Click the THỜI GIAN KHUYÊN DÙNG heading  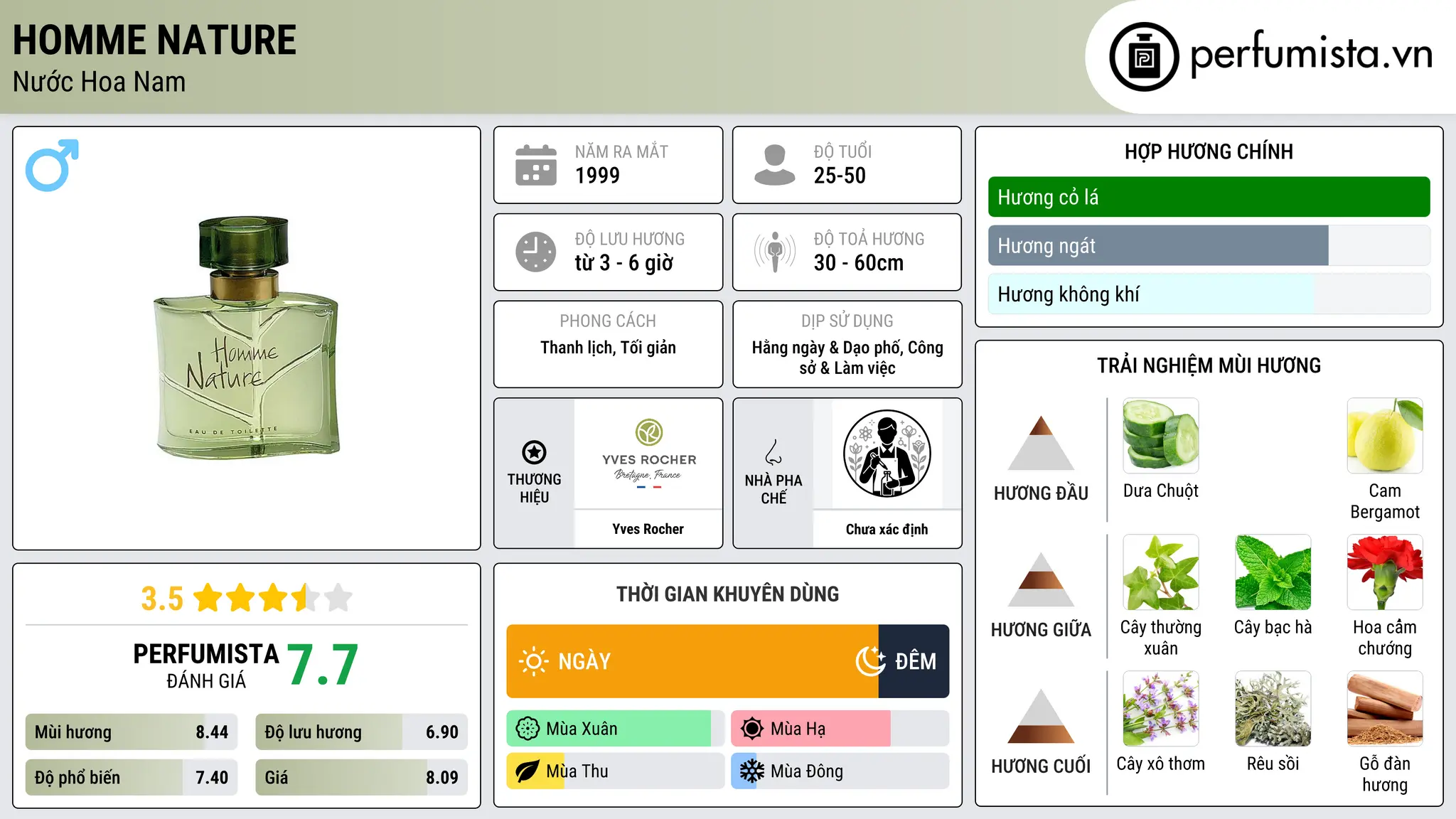(727, 594)
